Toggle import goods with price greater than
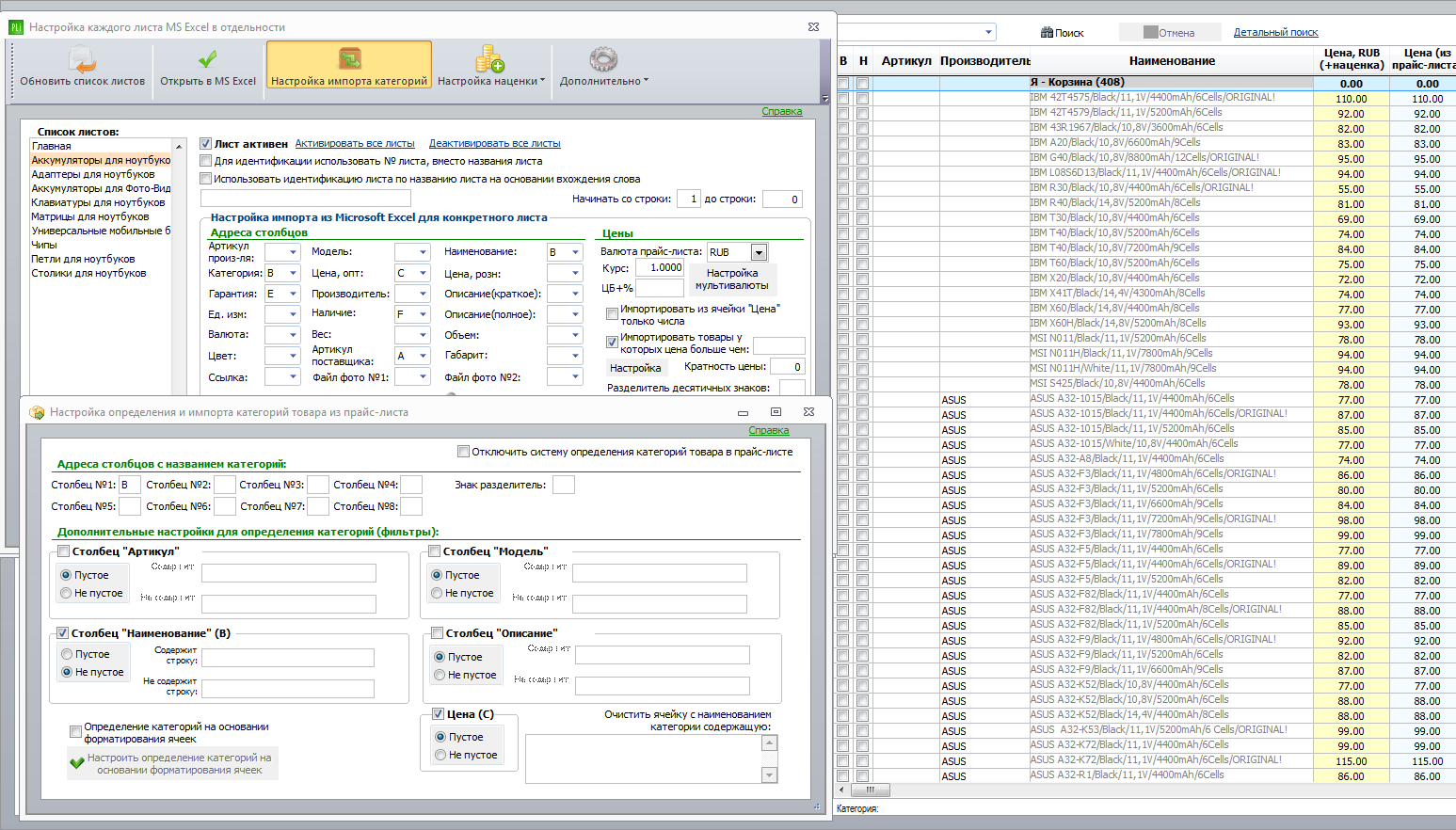This screenshot has width=1456, height=830. point(612,343)
